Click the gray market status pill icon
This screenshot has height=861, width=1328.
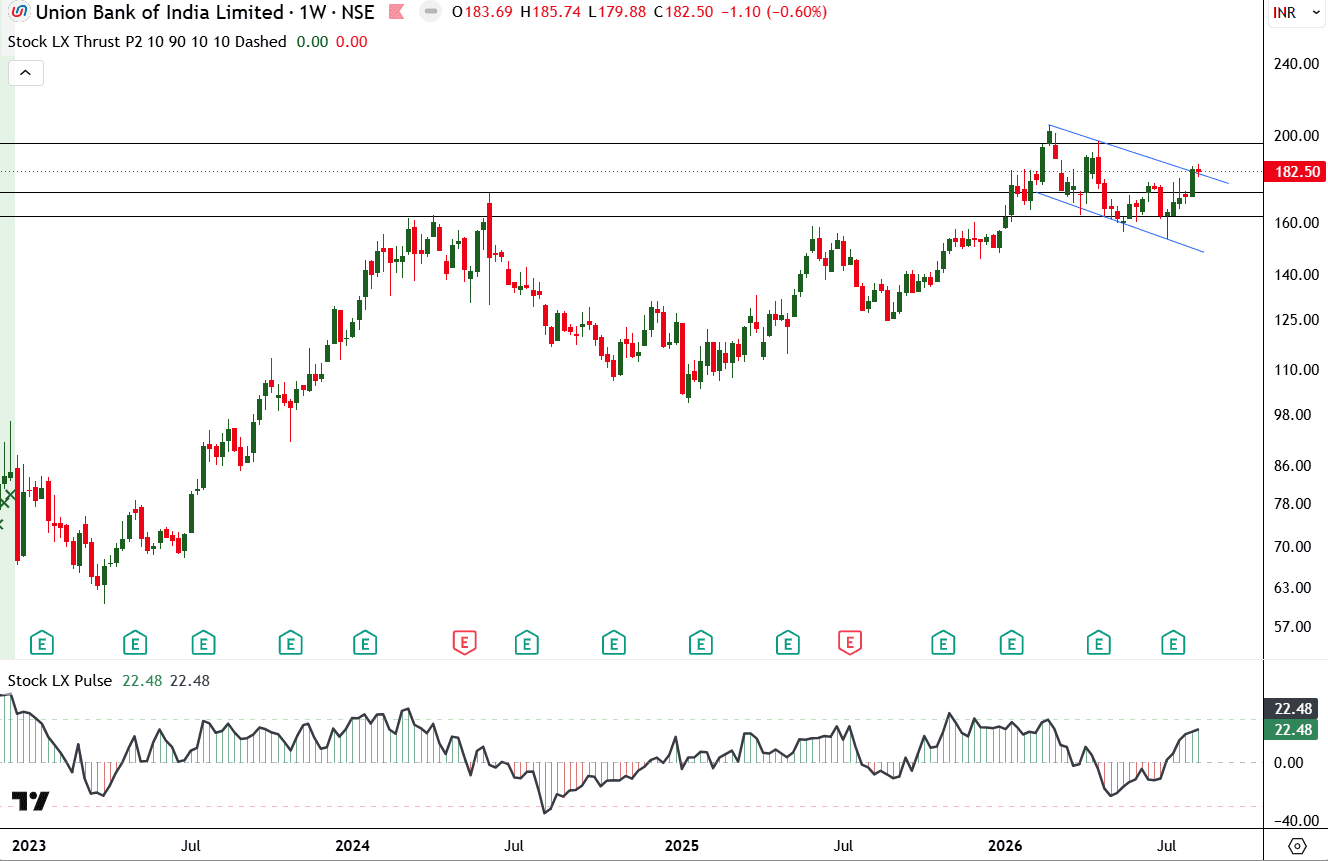coord(429,13)
